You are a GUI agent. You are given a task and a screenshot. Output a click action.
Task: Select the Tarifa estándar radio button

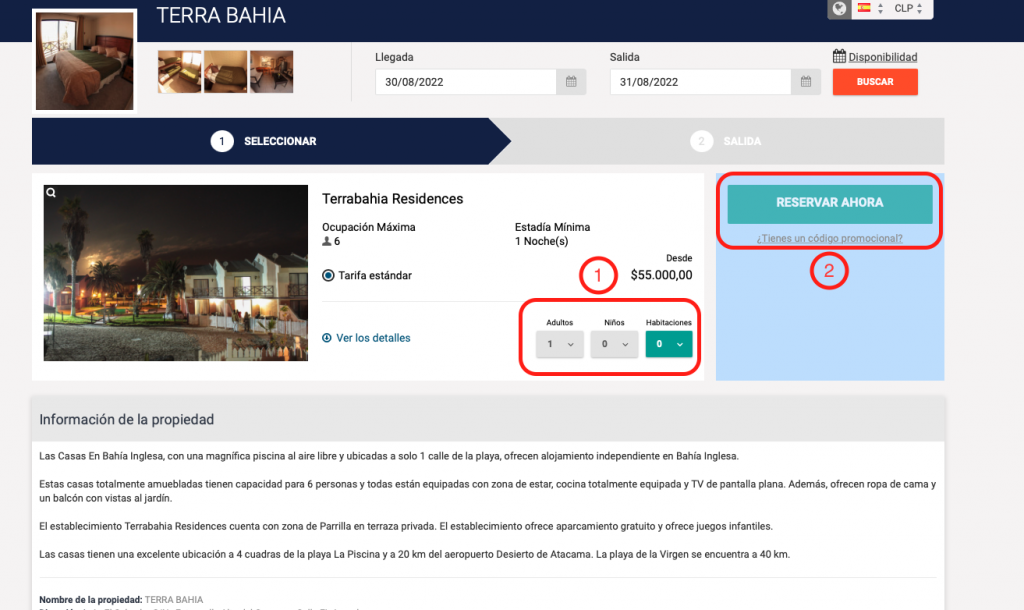click(x=329, y=275)
